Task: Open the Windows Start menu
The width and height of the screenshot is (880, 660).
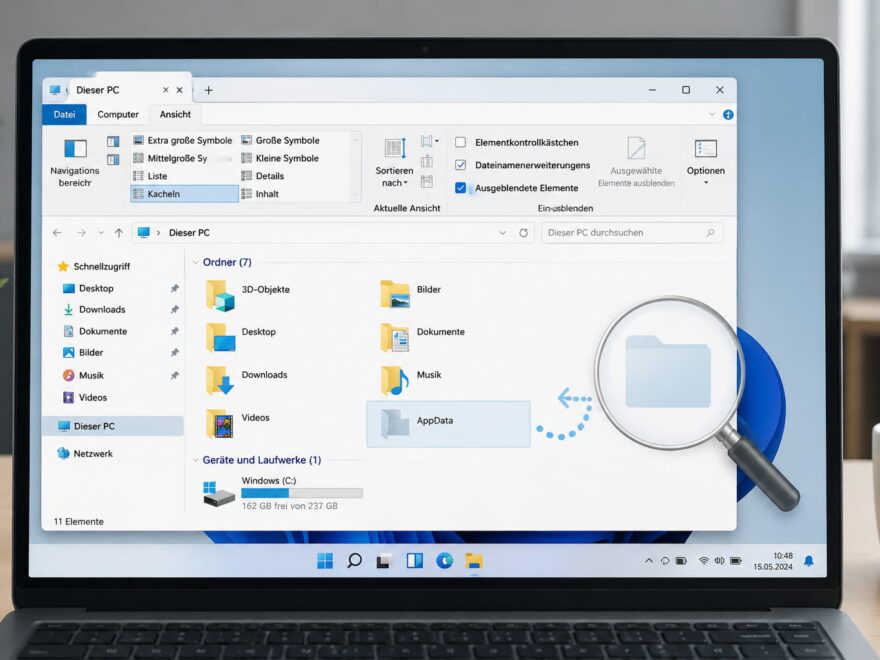Action: tap(325, 560)
